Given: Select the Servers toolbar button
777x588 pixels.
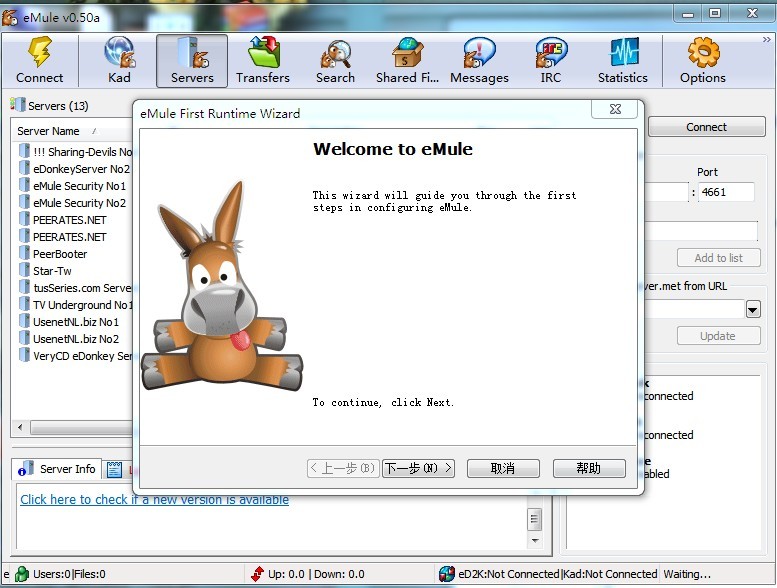Looking at the screenshot, I should coord(192,60).
